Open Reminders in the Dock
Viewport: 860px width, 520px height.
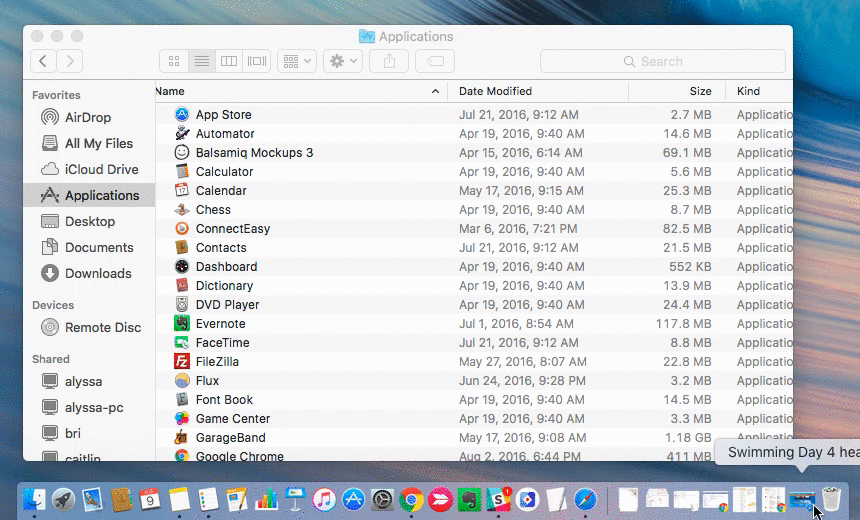pyautogui.click(x=208, y=499)
